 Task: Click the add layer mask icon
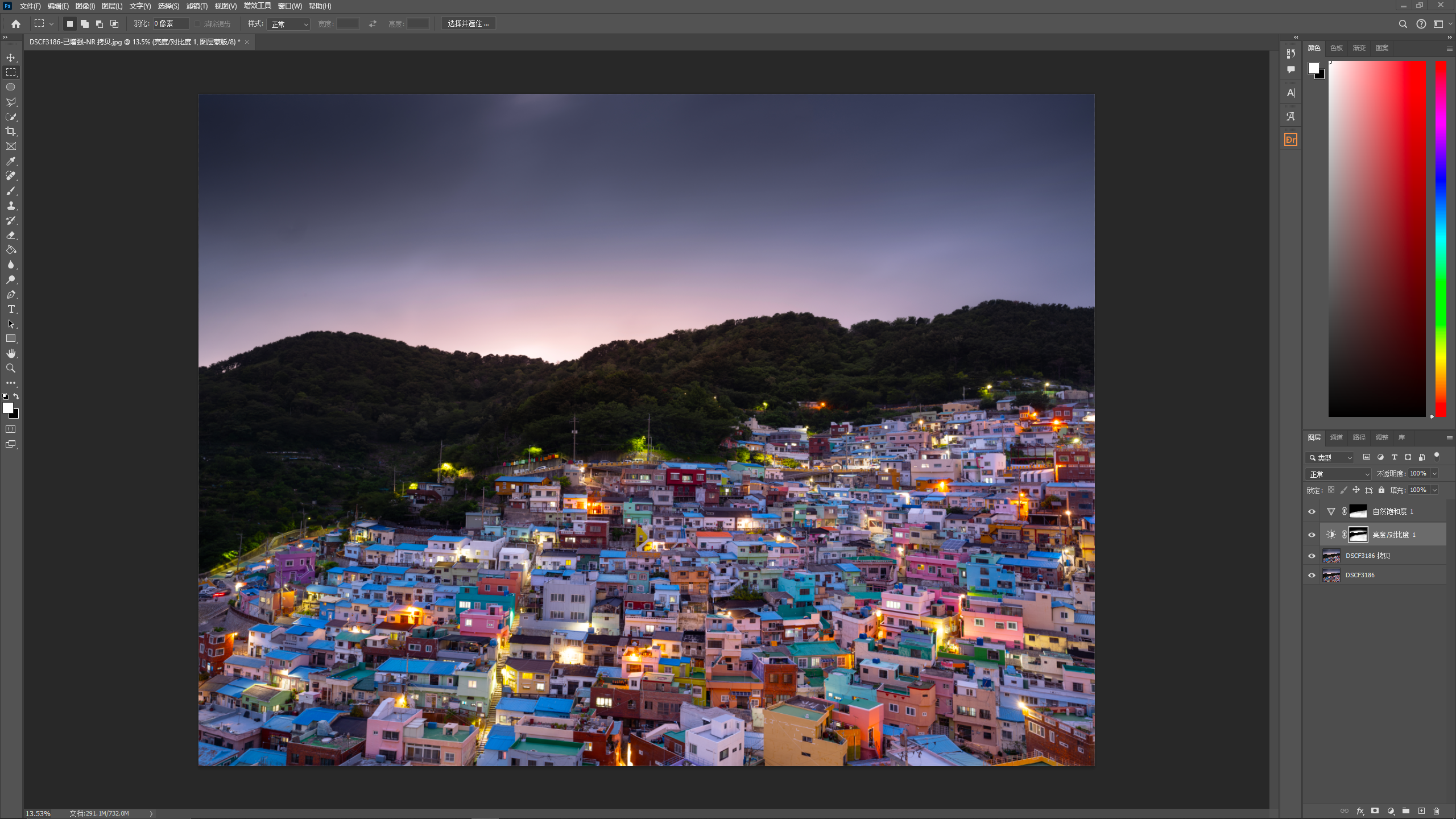(1375, 811)
